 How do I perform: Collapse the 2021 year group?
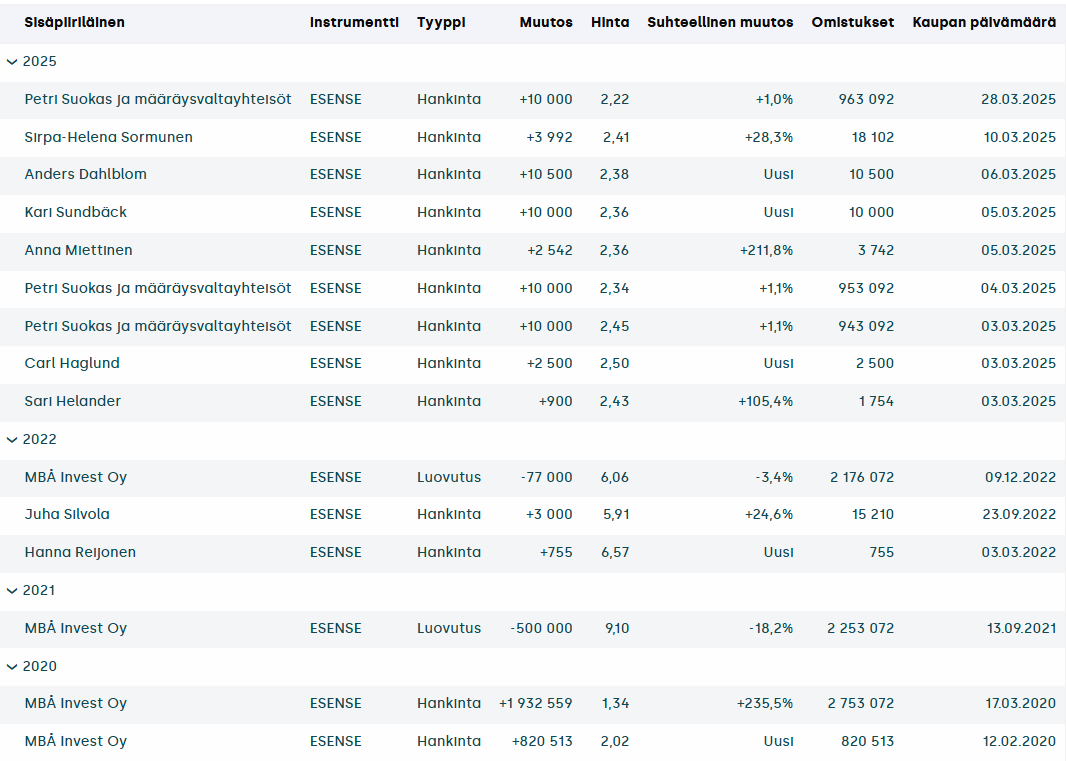point(12,591)
